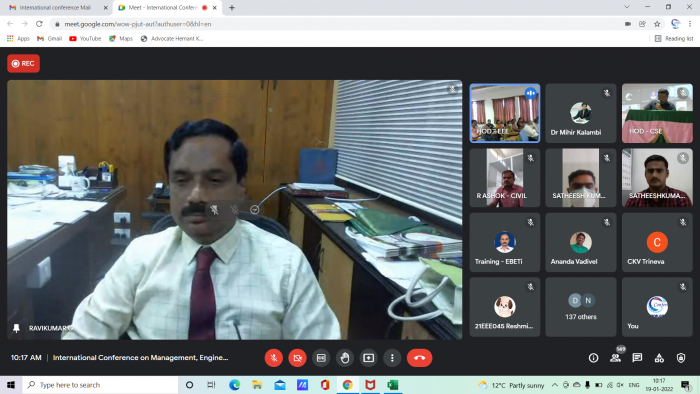Toggle the microphone mute button
Image resolution: width=700 pixels, height=394 pixels.
click(274, 358)
